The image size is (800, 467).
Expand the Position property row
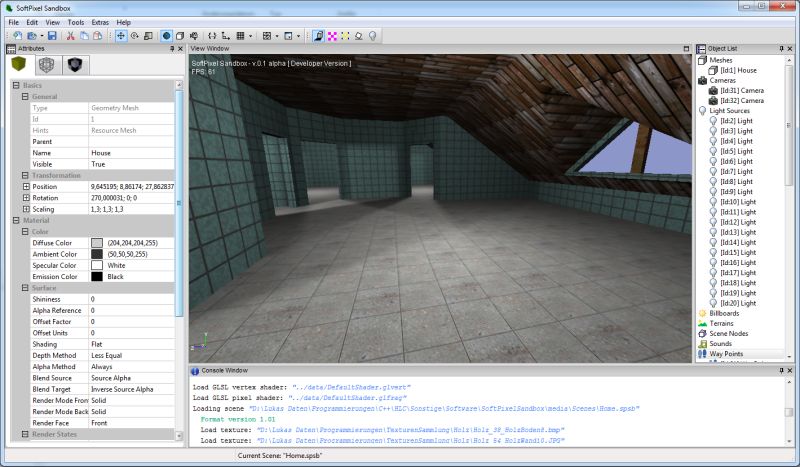[x=26, y=186]
